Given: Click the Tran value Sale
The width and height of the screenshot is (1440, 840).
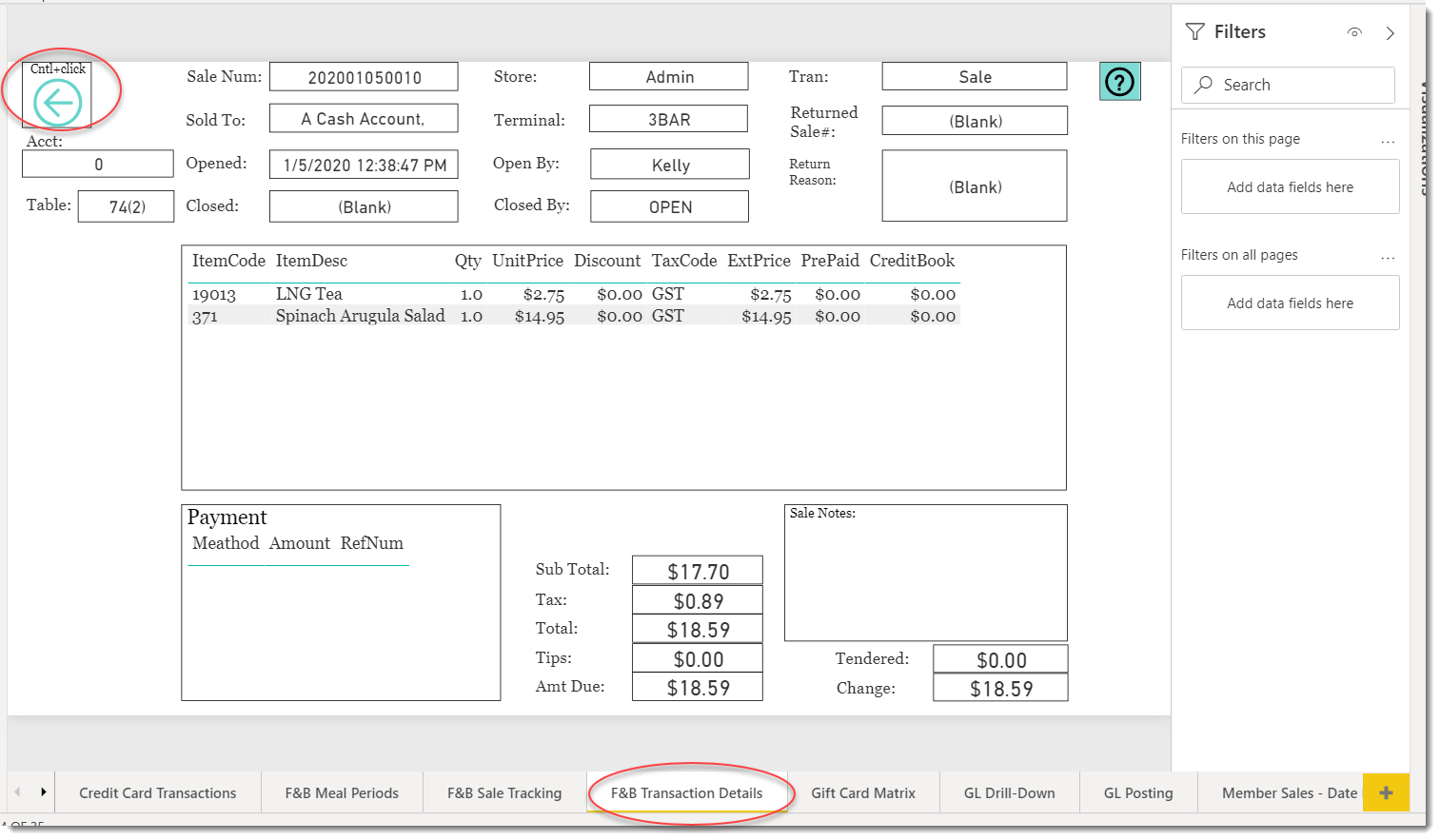Looking at the screenshot, I should click(x=975, y=77).
